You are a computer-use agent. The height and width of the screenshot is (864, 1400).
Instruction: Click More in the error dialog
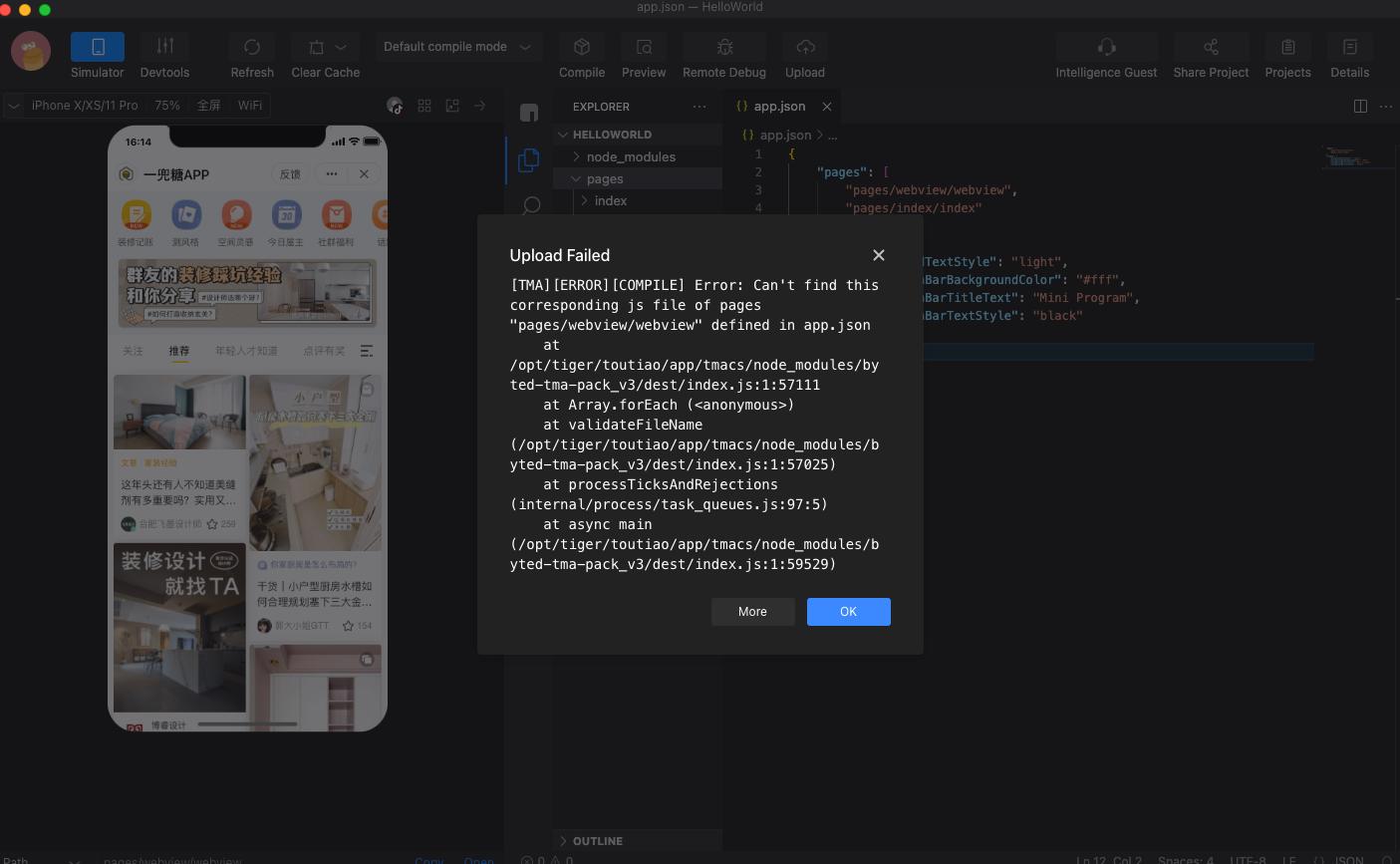point(752,612)
